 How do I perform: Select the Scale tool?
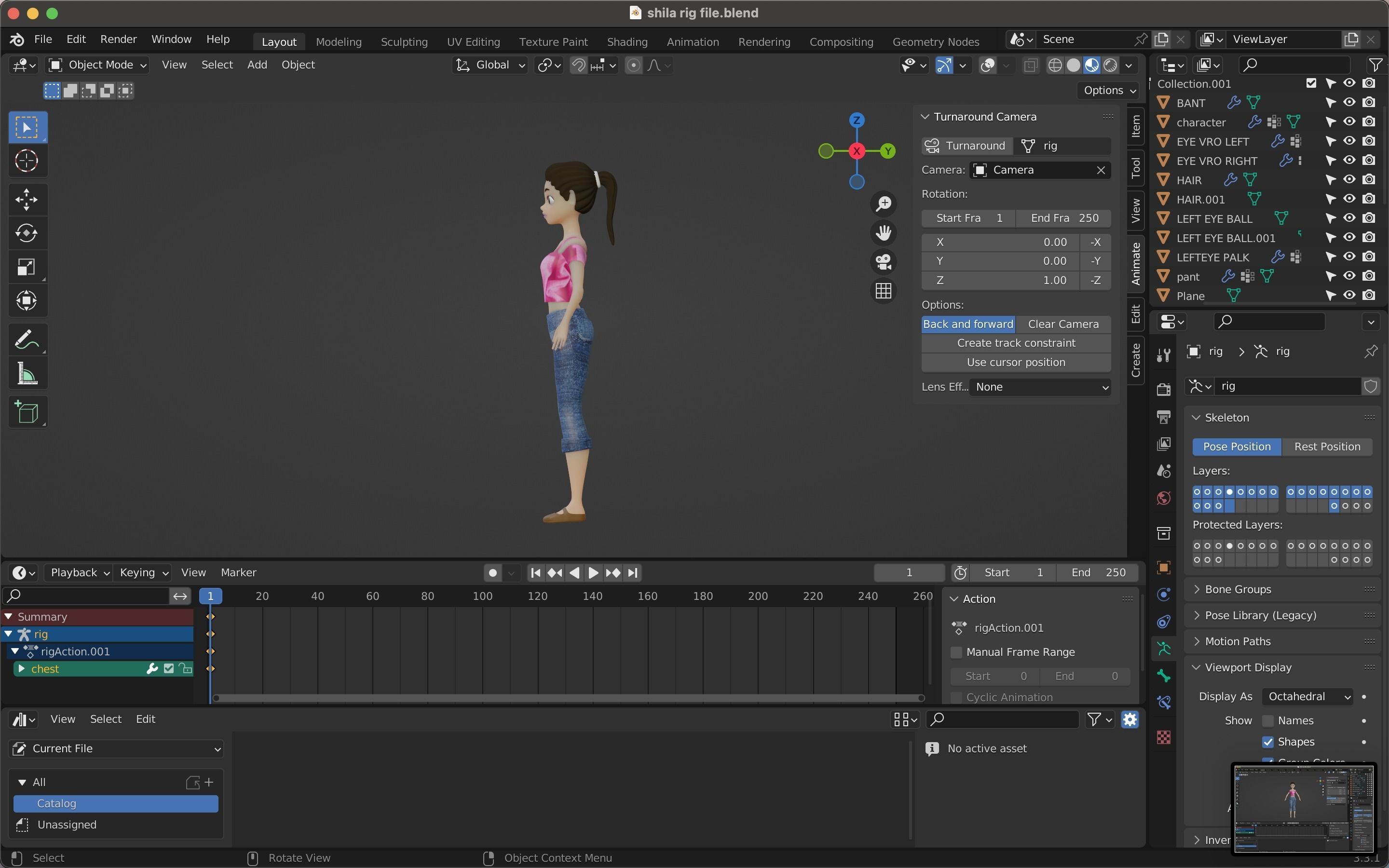pos(27,267)
